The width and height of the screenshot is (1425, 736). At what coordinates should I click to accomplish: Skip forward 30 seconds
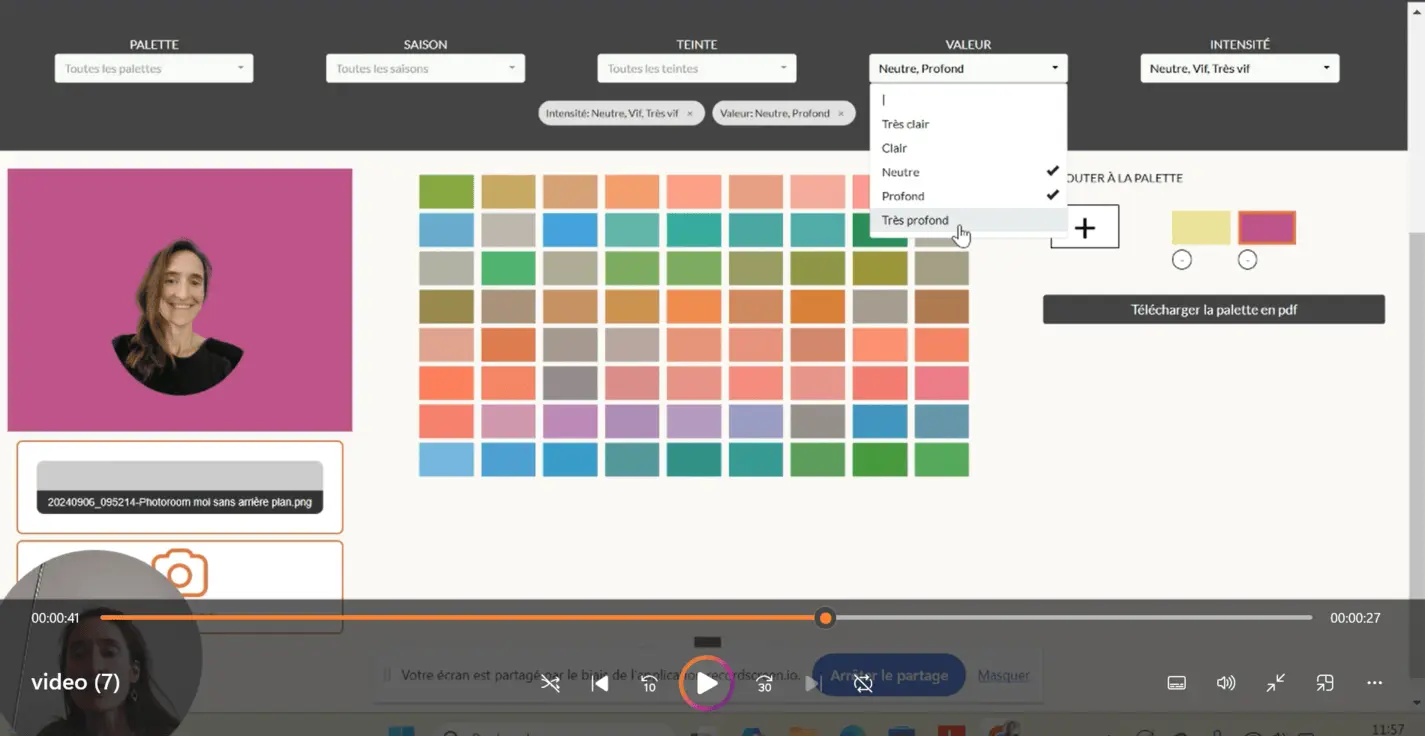pos(765,684)
